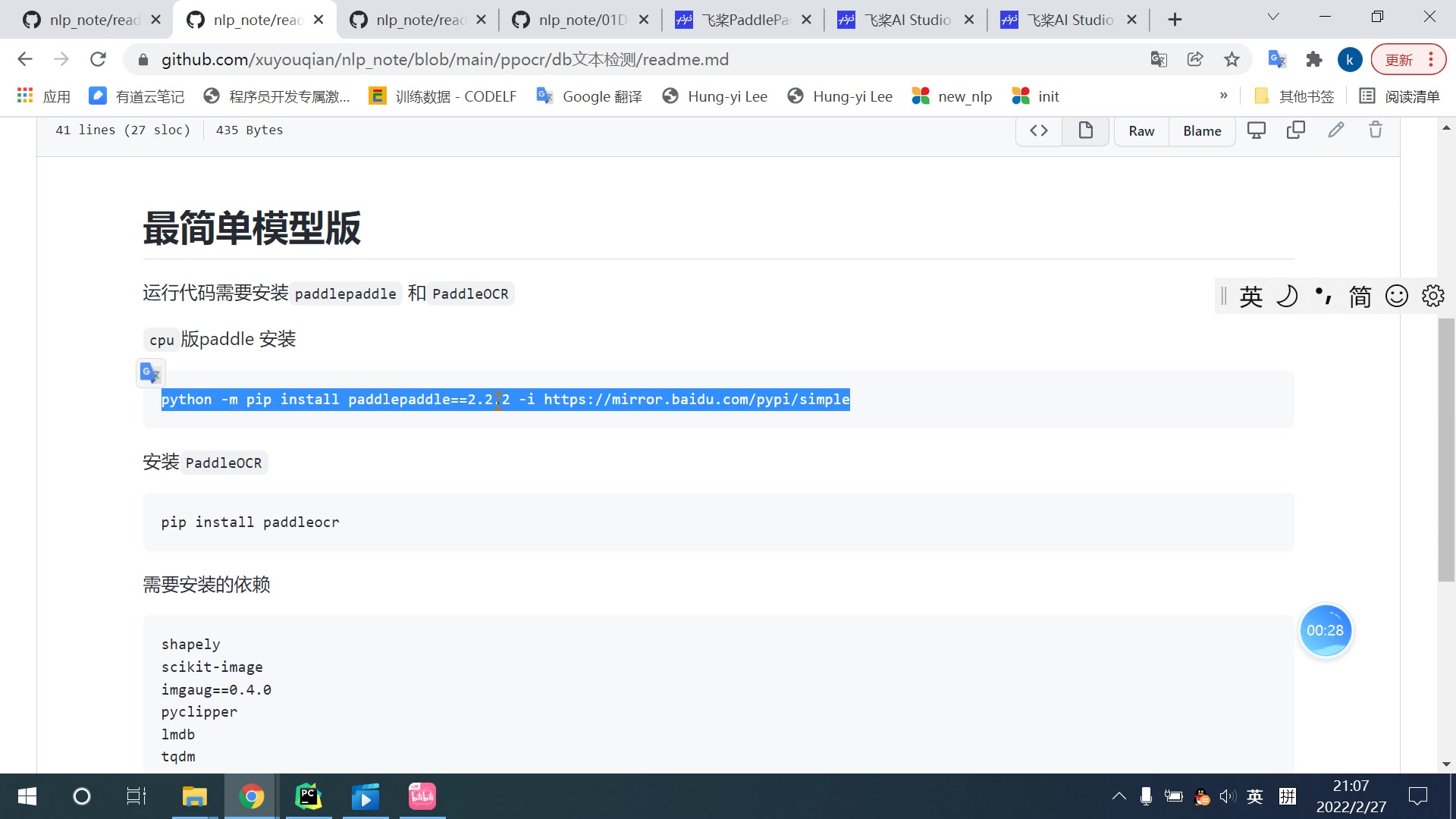This screenshot has height=819, width=1456.
Task: Expand hidden bookmarks chevron
Action: (1223, 96)
